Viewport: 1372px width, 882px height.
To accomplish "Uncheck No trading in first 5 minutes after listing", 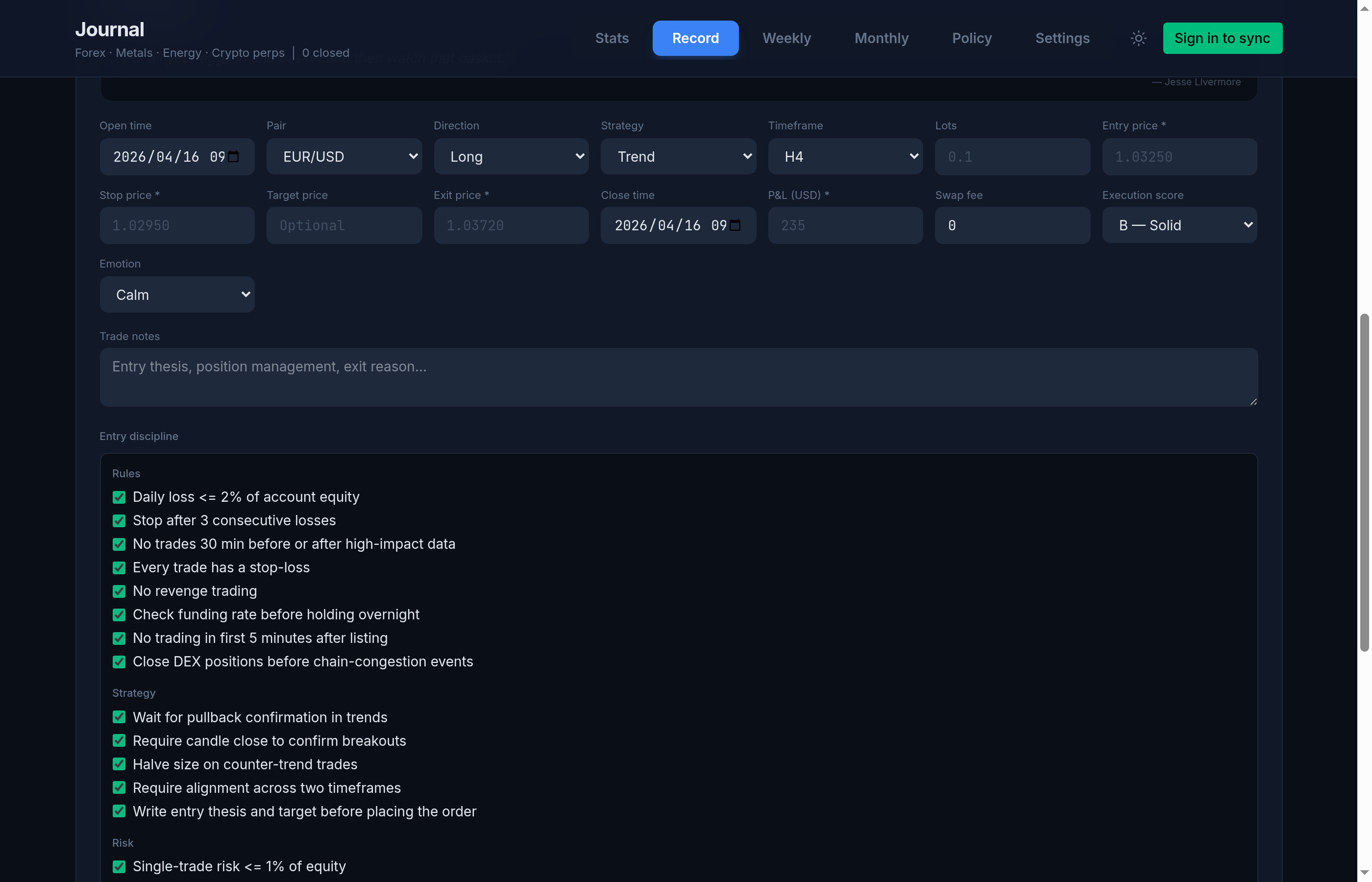I will 119,637.
